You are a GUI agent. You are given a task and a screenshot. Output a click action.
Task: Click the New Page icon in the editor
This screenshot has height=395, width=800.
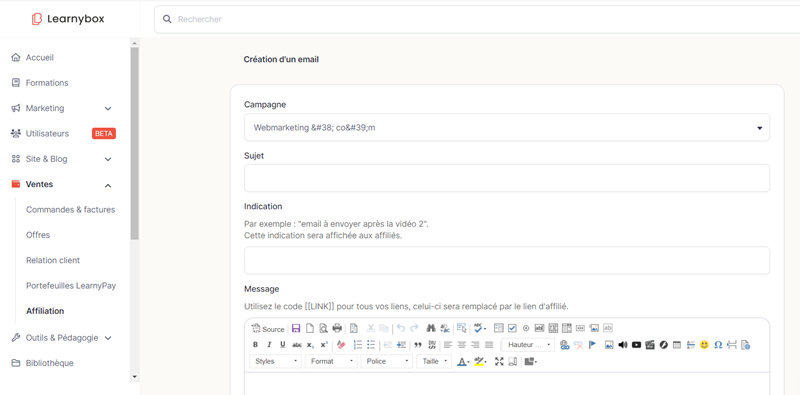[310, 328]
